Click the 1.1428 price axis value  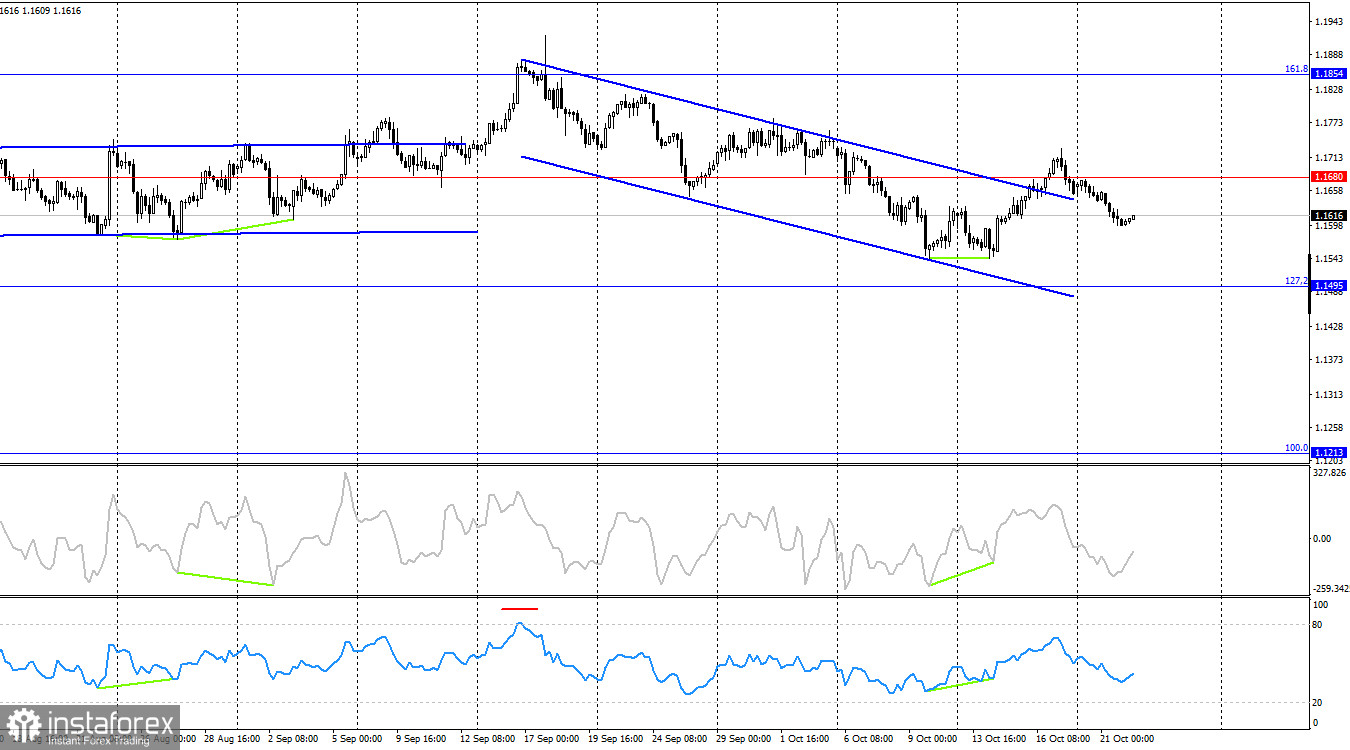click(x=1328, y=326)
